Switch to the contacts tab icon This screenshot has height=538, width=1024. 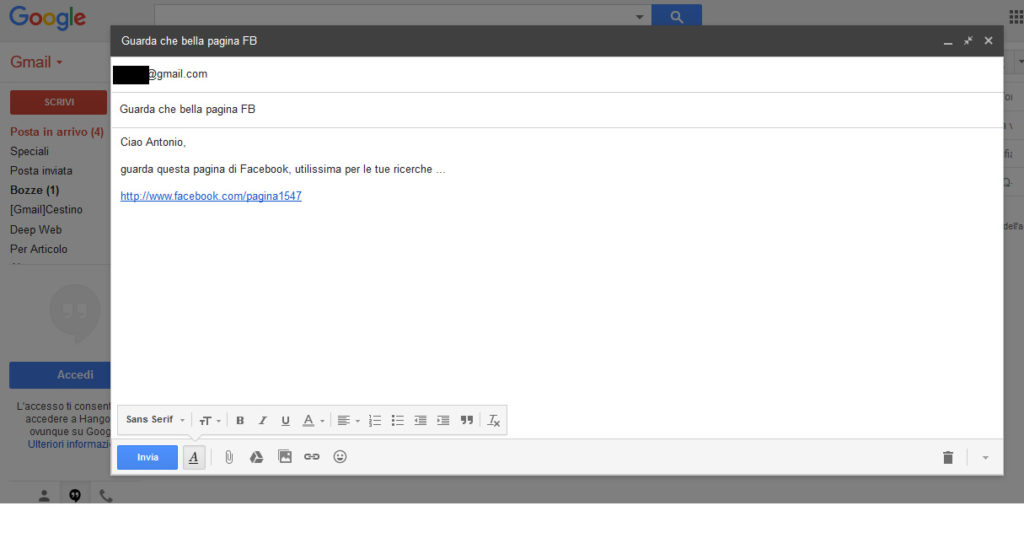44,496
